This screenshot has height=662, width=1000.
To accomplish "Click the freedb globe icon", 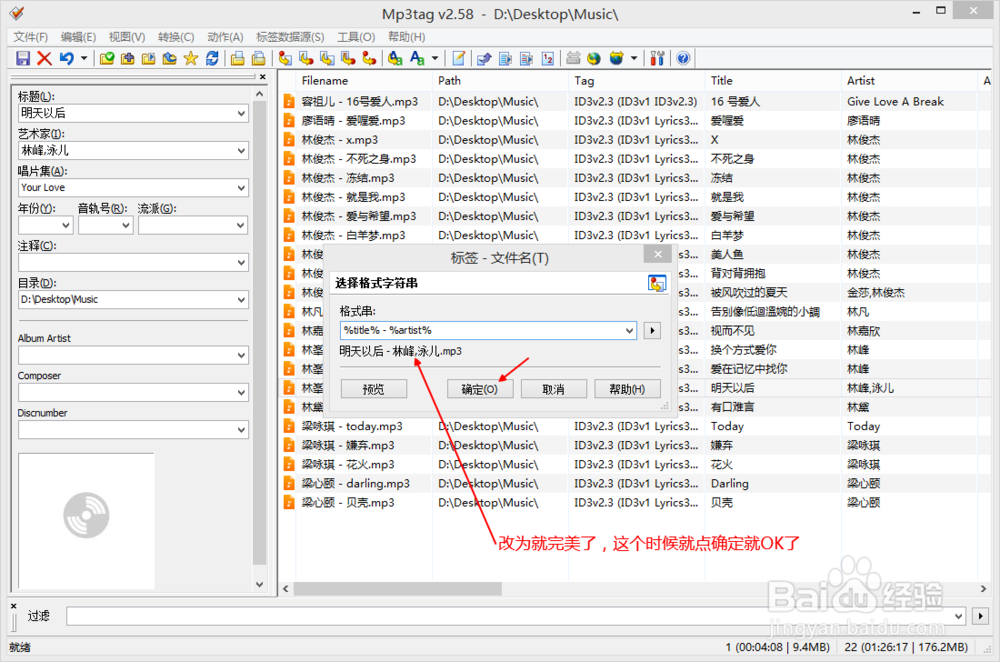I will [x=594, y=59].
